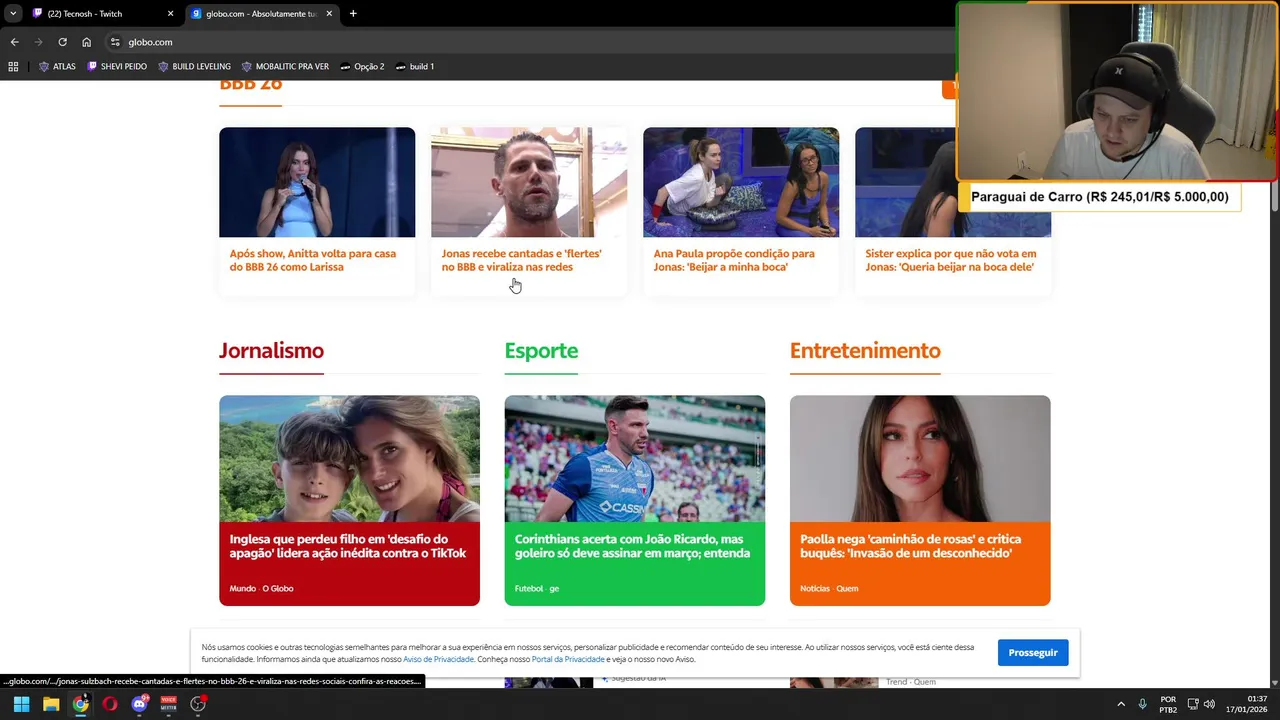The width and height of the screenshot is (1280, 720).
Task: Go back using the browser back arrow
Action: pos(14,42)
